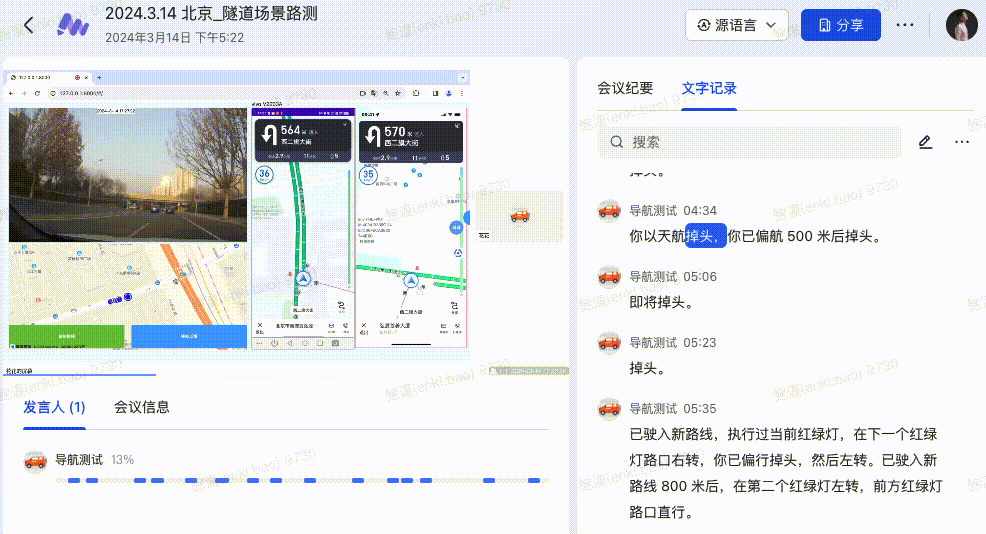Click the 搜索 search field
The height and width of the screenshot is (534, 986).
[x=749, y=142]
